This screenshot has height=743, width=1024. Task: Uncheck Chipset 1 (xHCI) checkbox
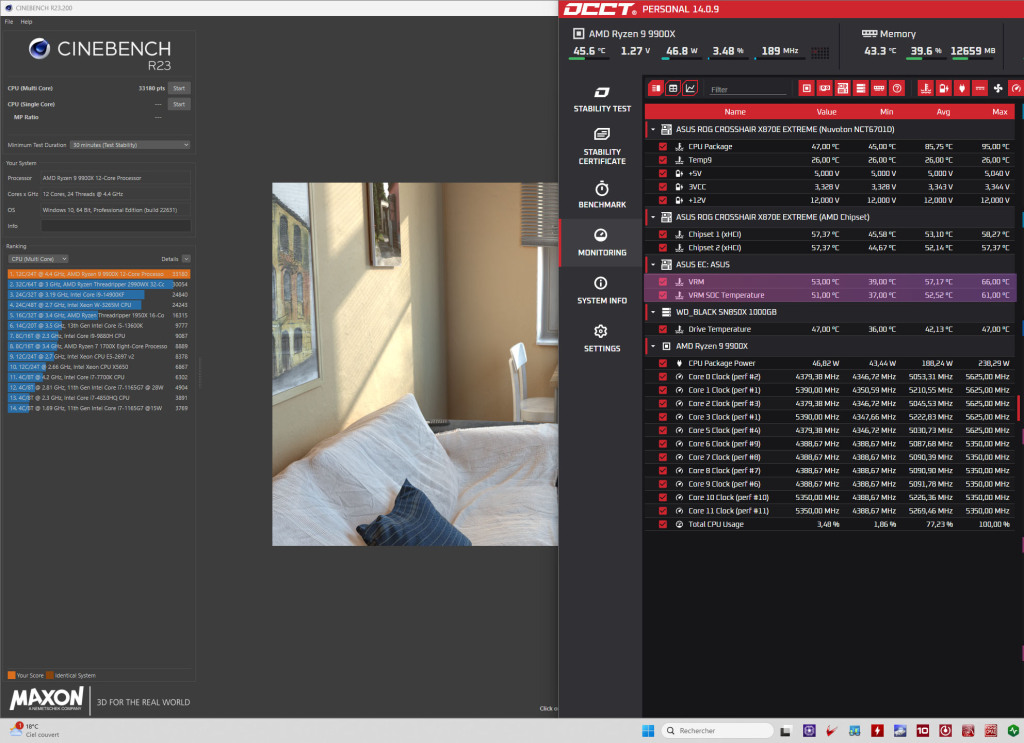(663, 234)
